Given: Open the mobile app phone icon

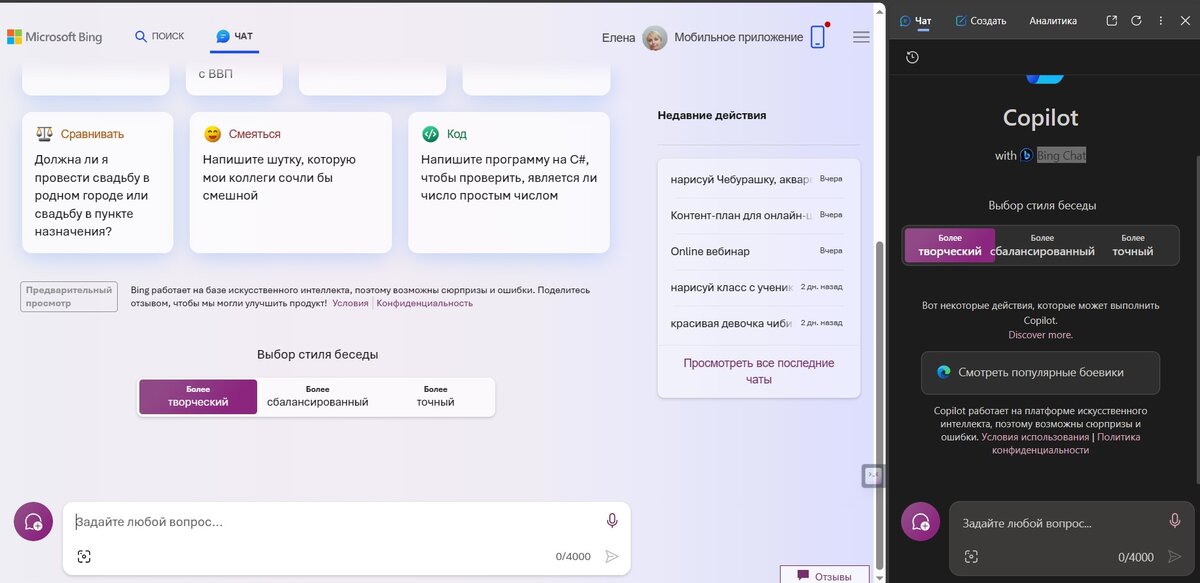Looking at the screenshot, I should [818, 37].
